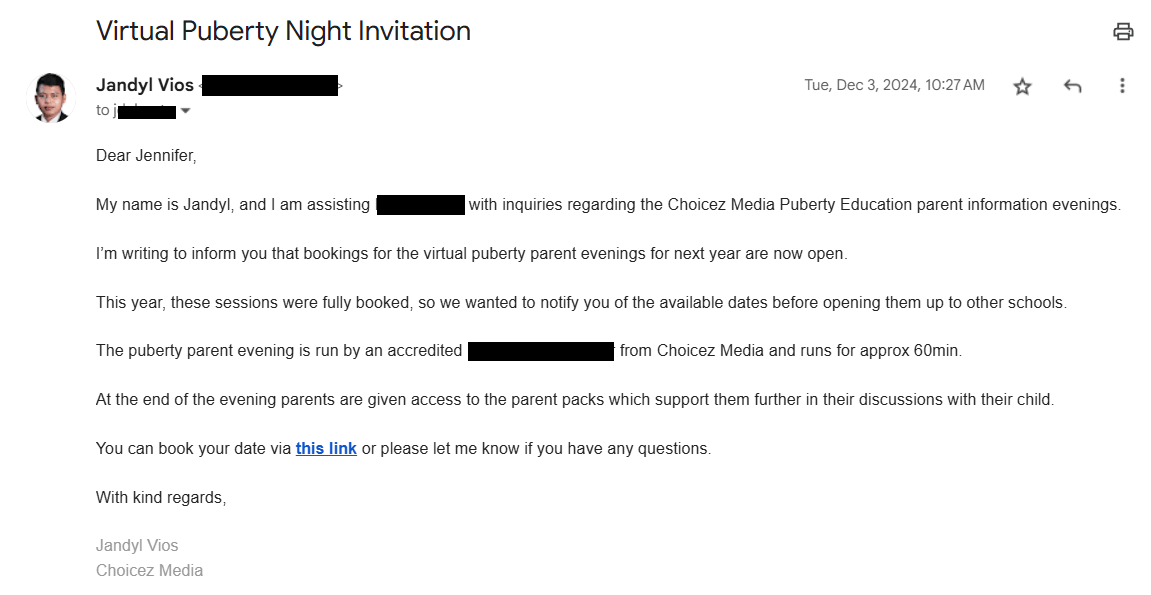Click the sentence about bookings now open
This screenshot has height=595, width=1151.
pyautogui.click(x=471, y=253)
